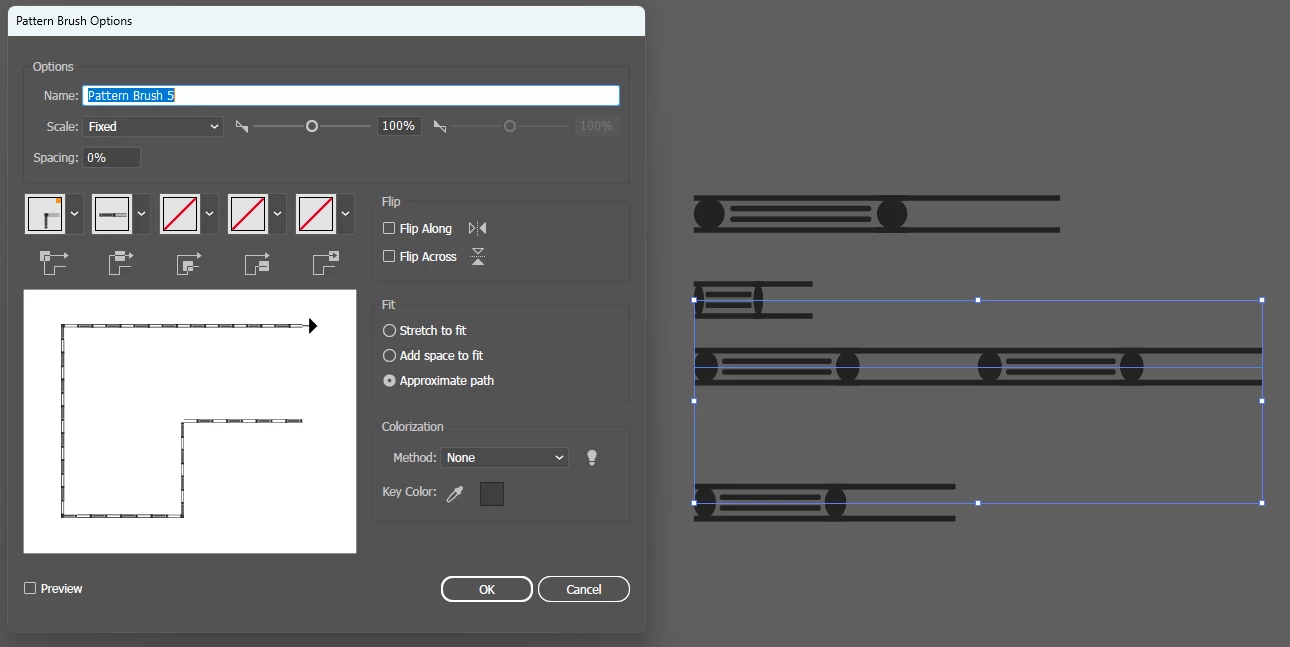
Task: Open start tile dropdown arrow
Action: pos(278,214)
